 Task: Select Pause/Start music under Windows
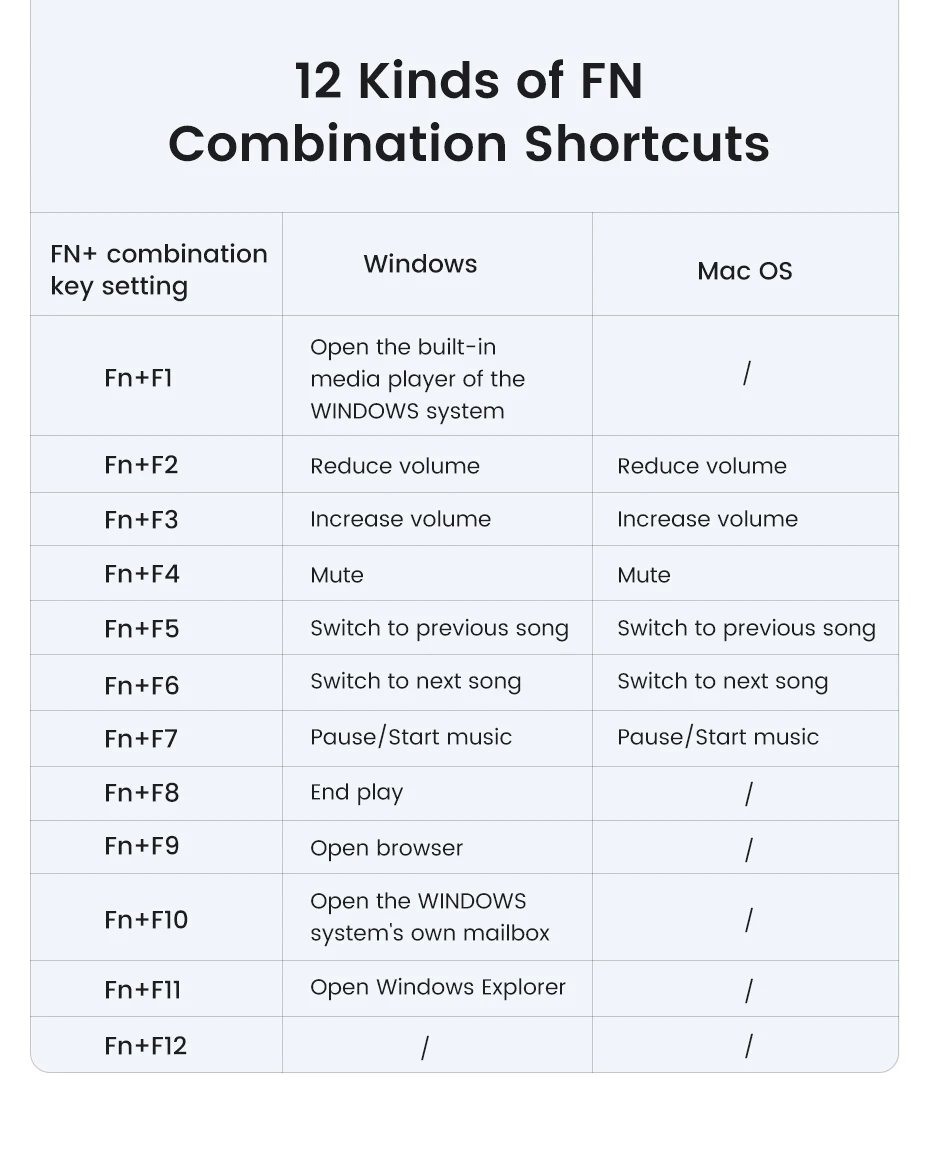tap(411, 737)
